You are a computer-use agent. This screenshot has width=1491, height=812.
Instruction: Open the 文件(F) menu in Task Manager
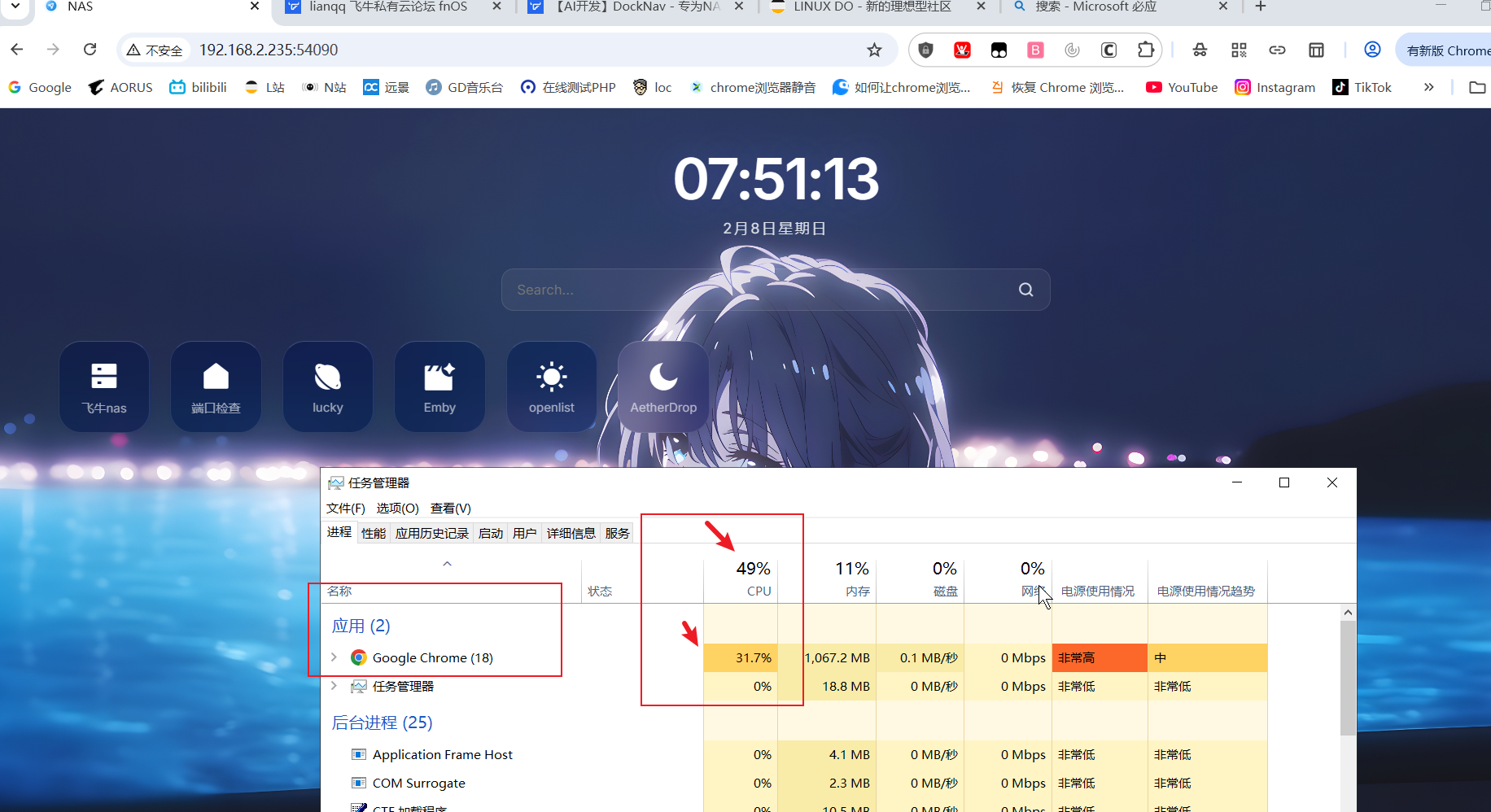pos(346,509)
